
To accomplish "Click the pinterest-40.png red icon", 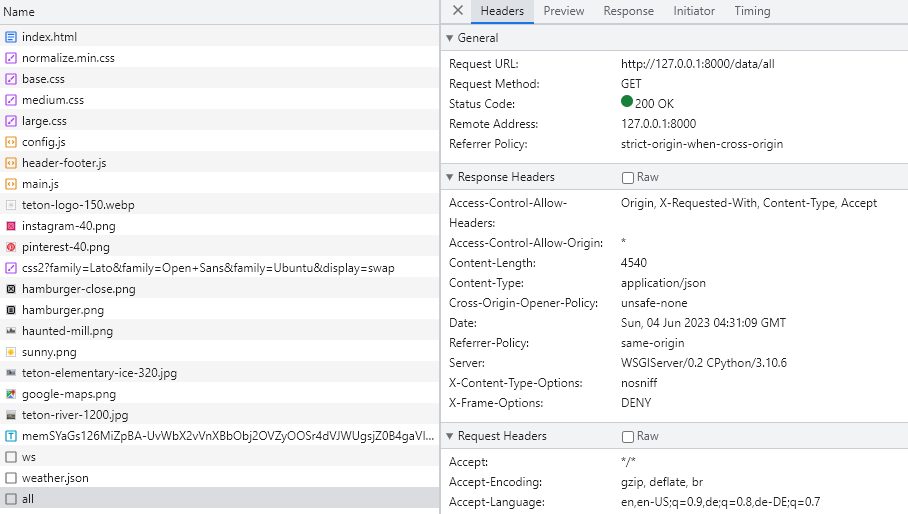I will [11, 247].
